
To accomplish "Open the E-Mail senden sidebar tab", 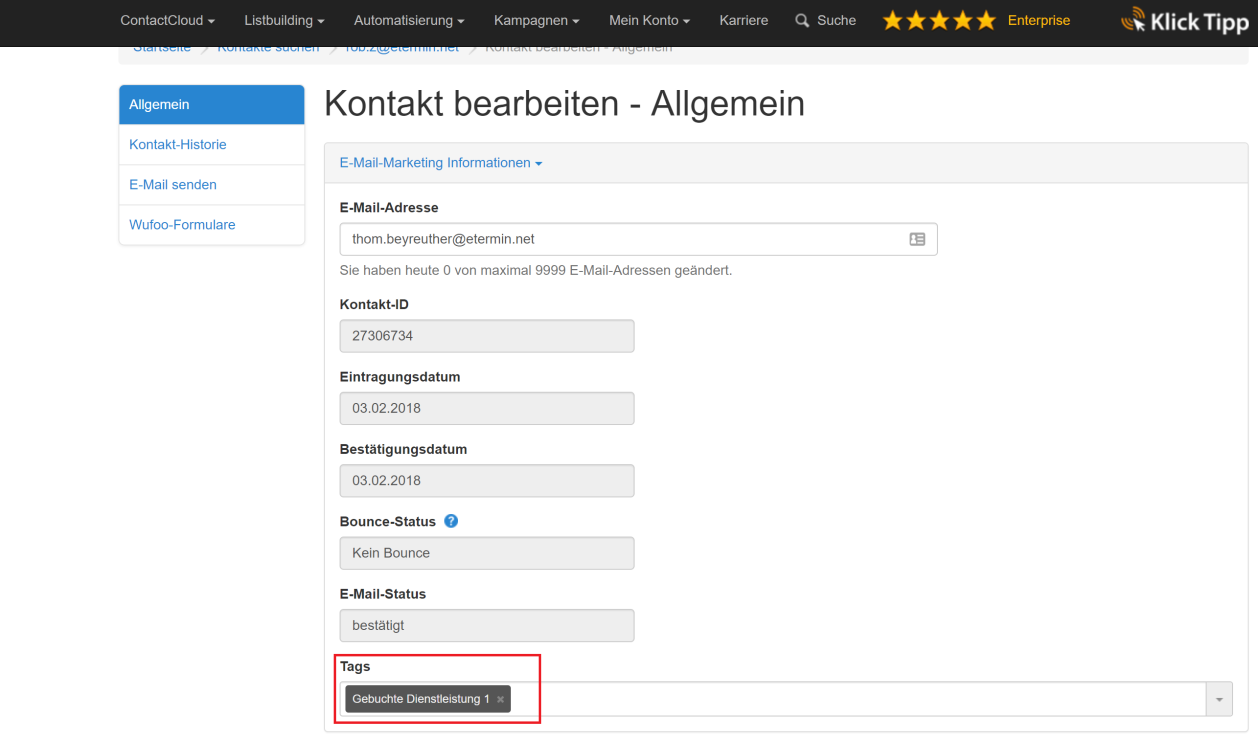I will (x=211, y=185).
